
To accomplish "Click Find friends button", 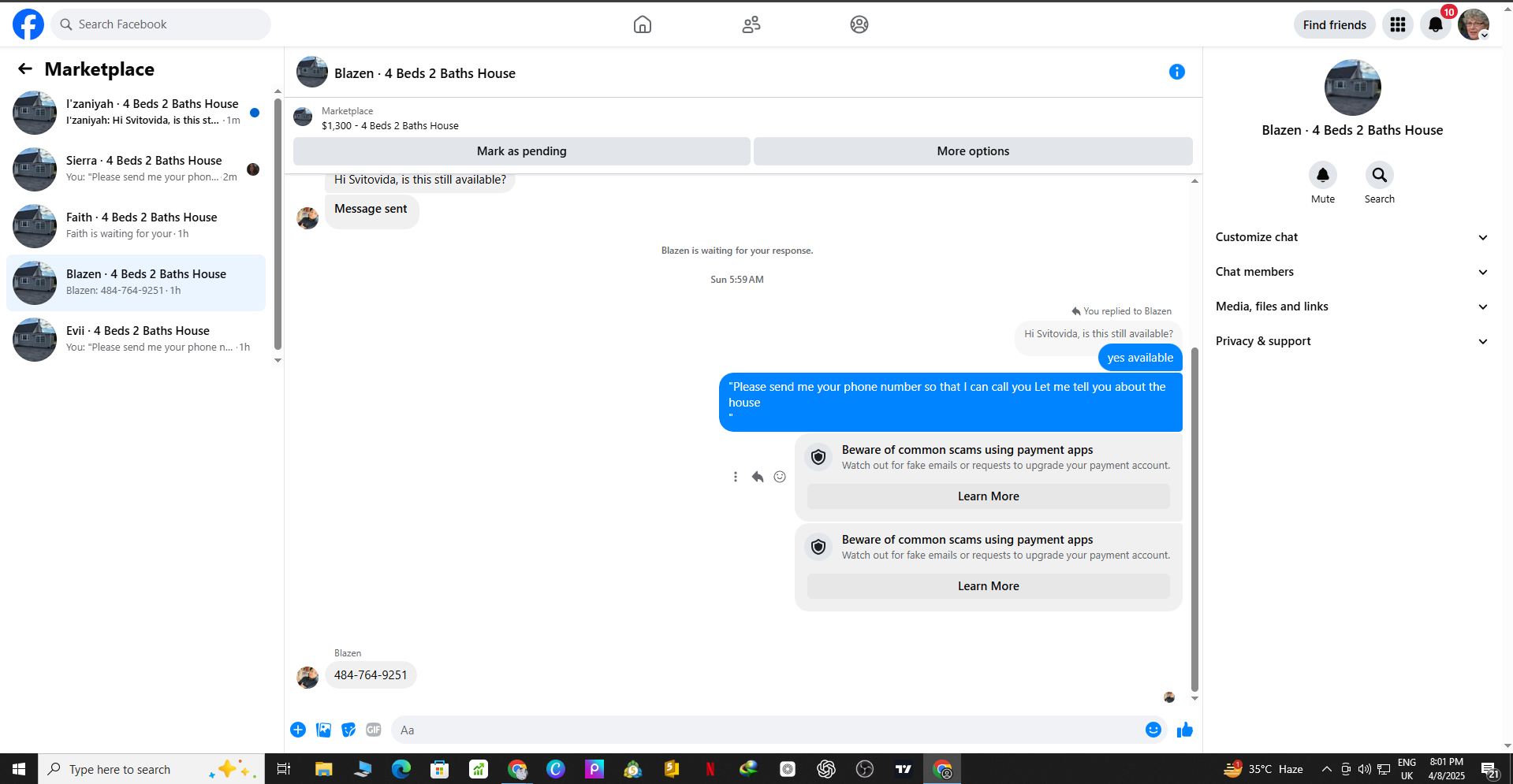I will (1334, 24).
